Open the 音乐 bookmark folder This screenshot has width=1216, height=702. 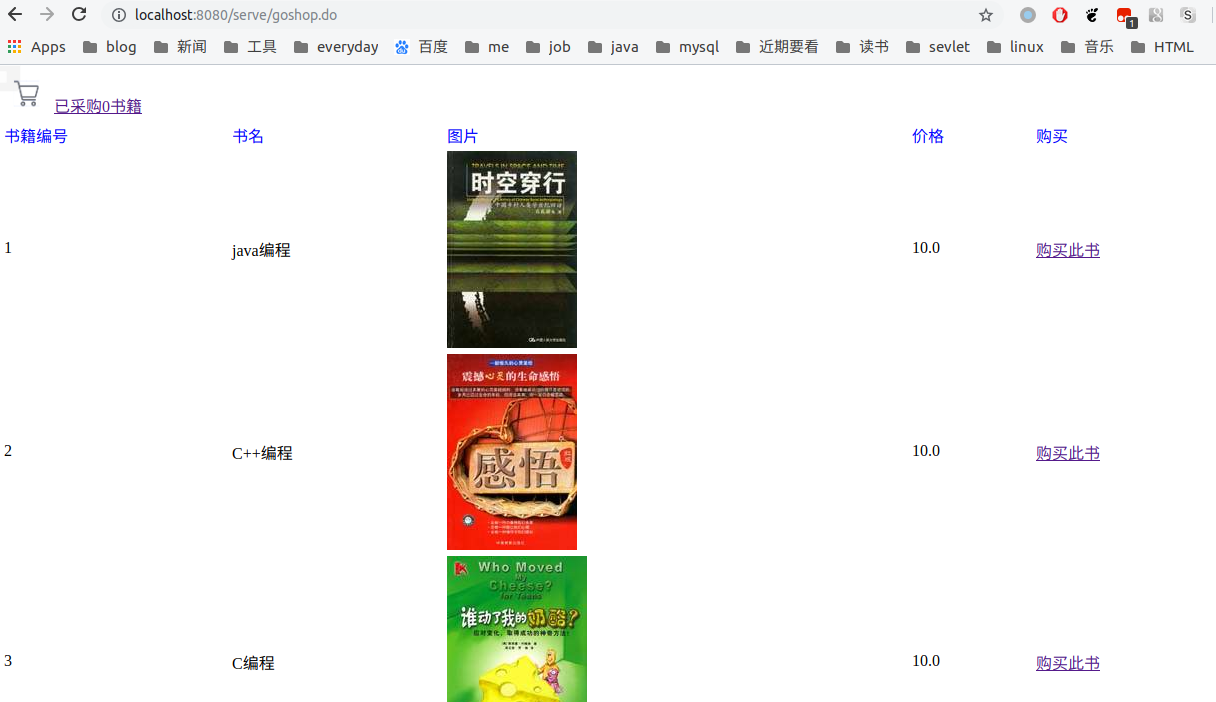click(x=1087, y=47)
